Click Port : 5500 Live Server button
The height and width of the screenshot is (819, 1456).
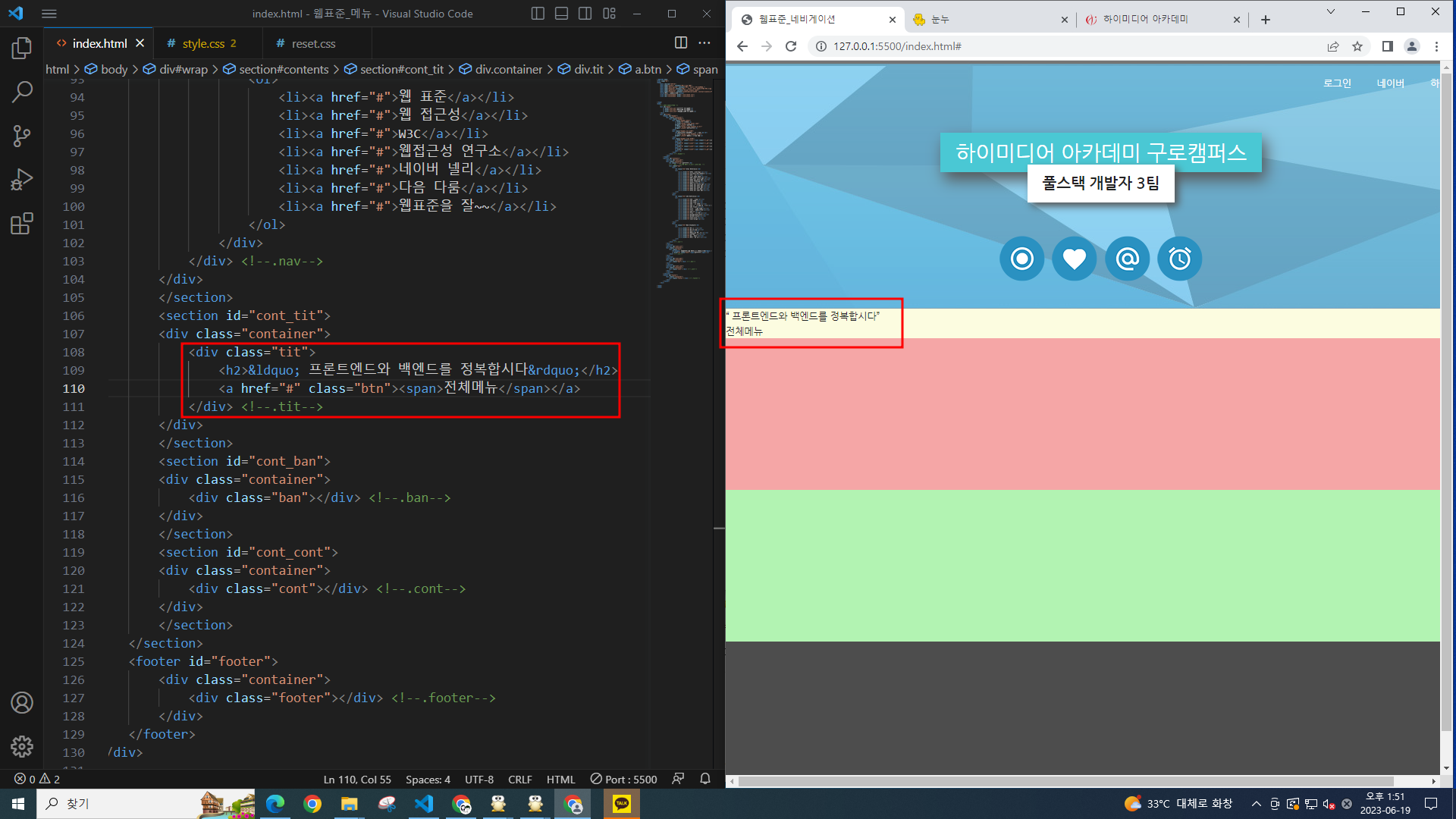(623, 780)
